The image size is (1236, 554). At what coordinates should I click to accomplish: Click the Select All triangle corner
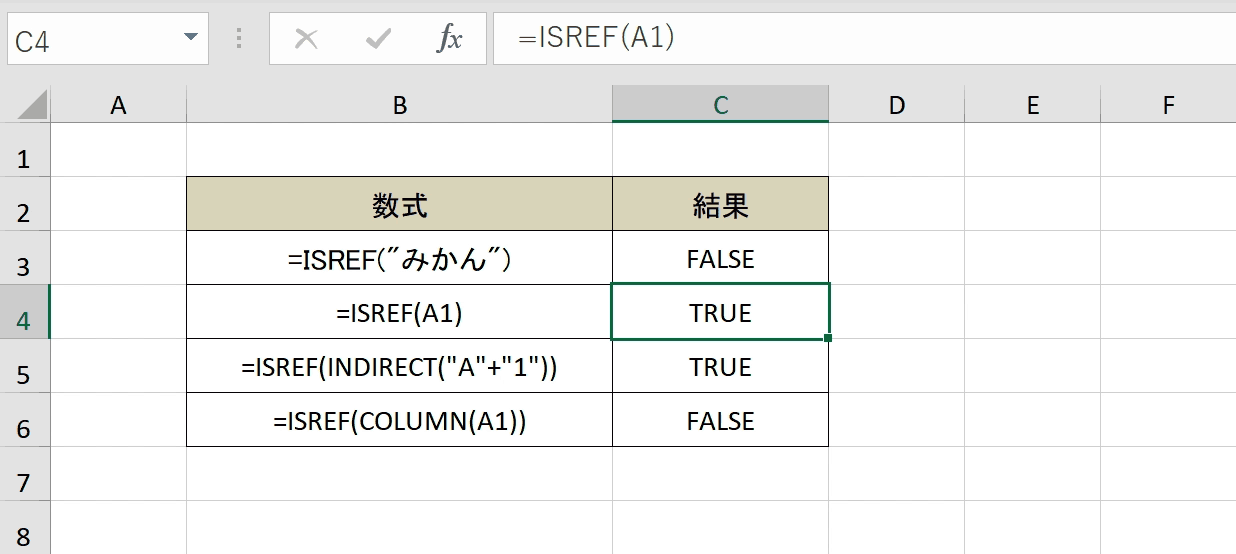[25, 104]
